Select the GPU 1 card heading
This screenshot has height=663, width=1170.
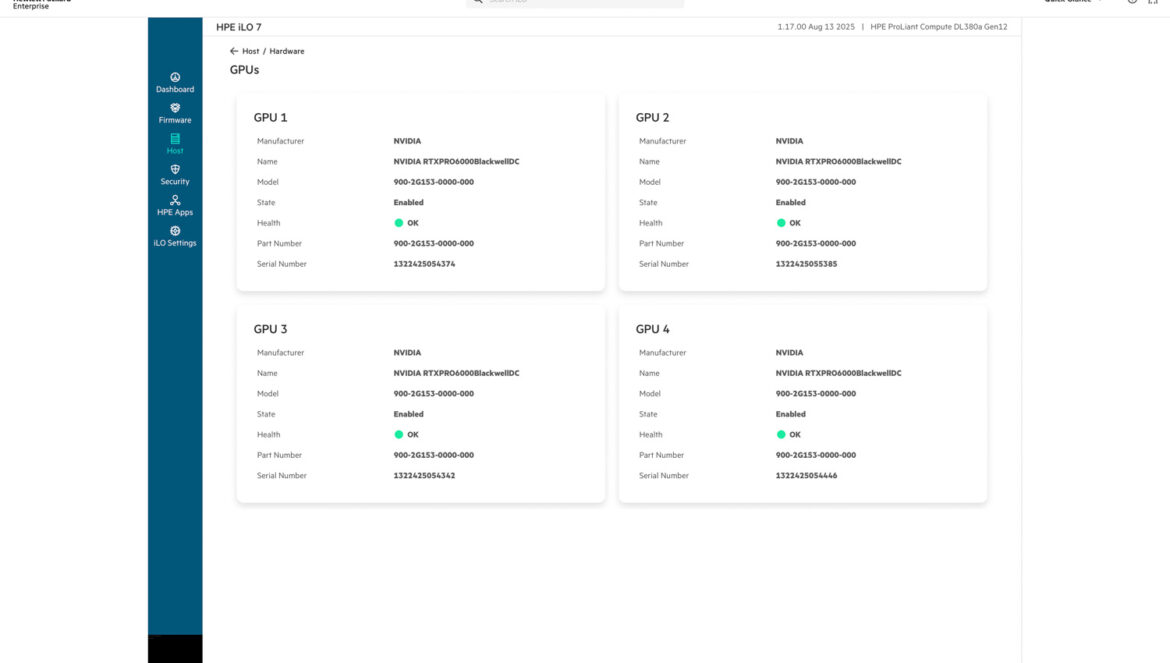coord(270,118)
